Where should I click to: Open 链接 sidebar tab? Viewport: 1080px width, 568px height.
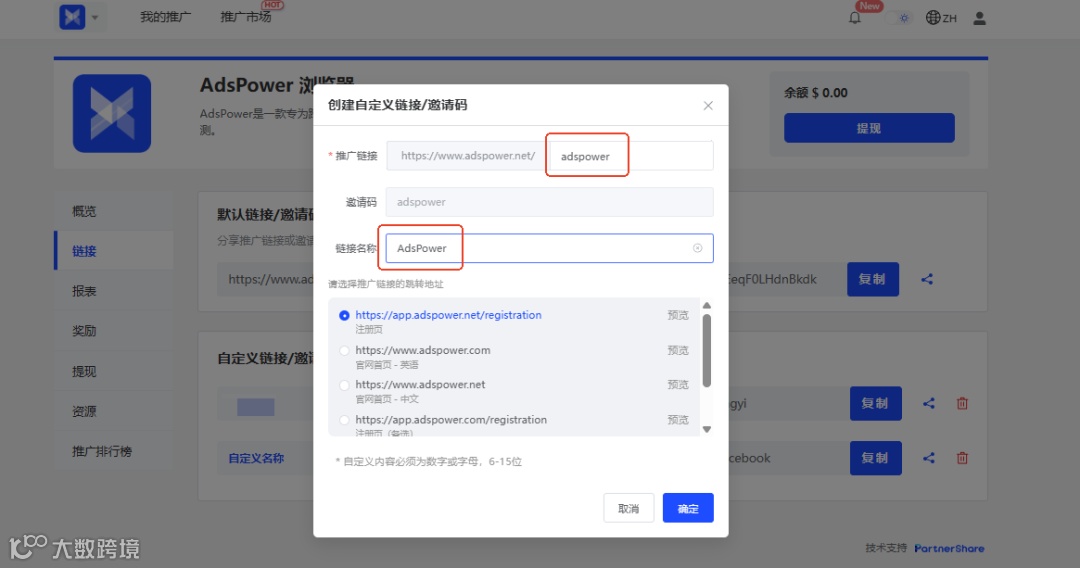coord(114,251)
